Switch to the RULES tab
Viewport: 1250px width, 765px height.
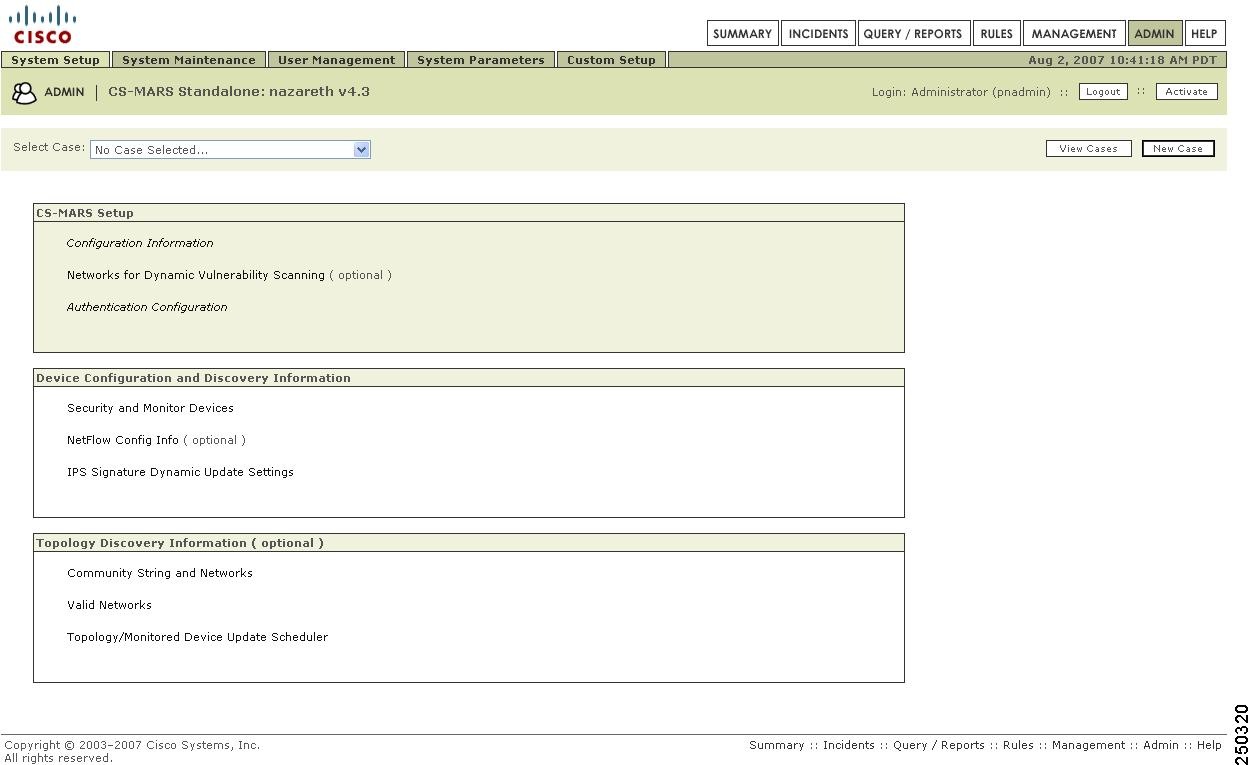click(x=996, y=33)
